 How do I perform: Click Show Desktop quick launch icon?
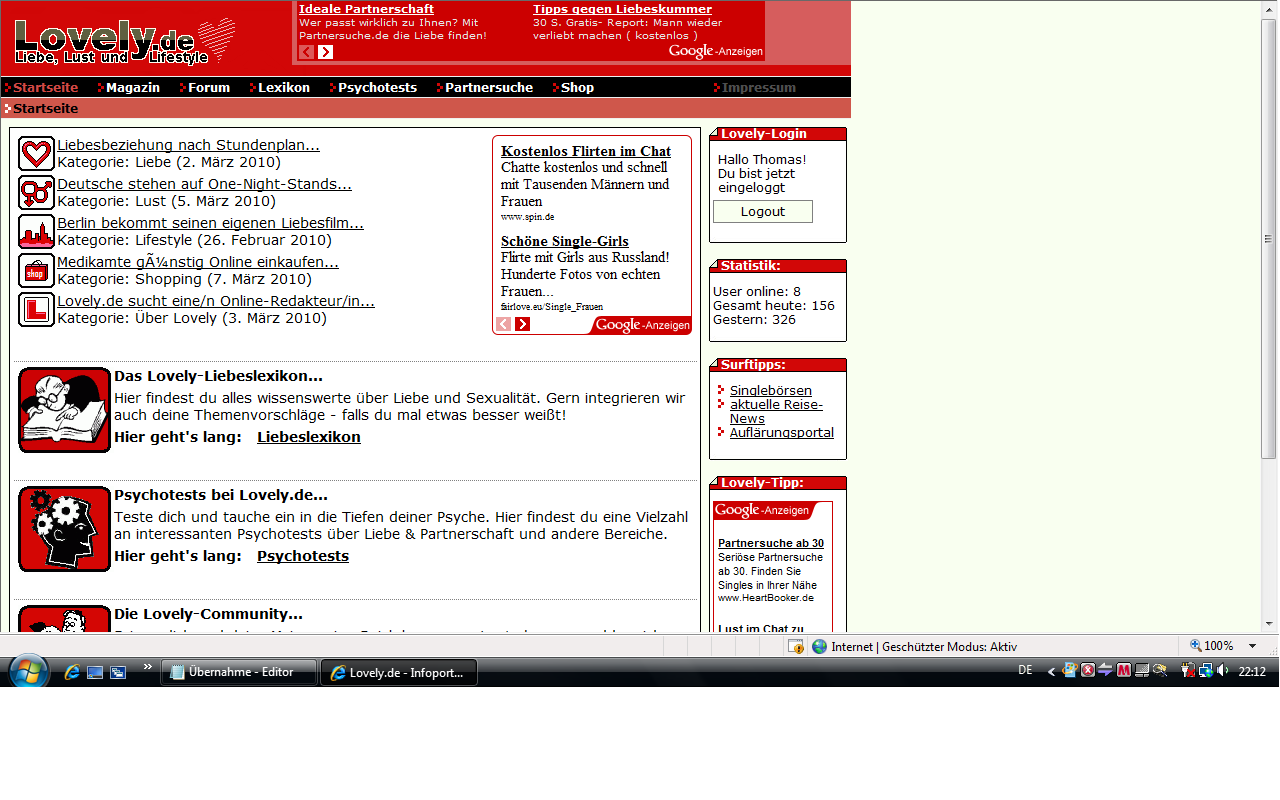click(x=95, y=672)
